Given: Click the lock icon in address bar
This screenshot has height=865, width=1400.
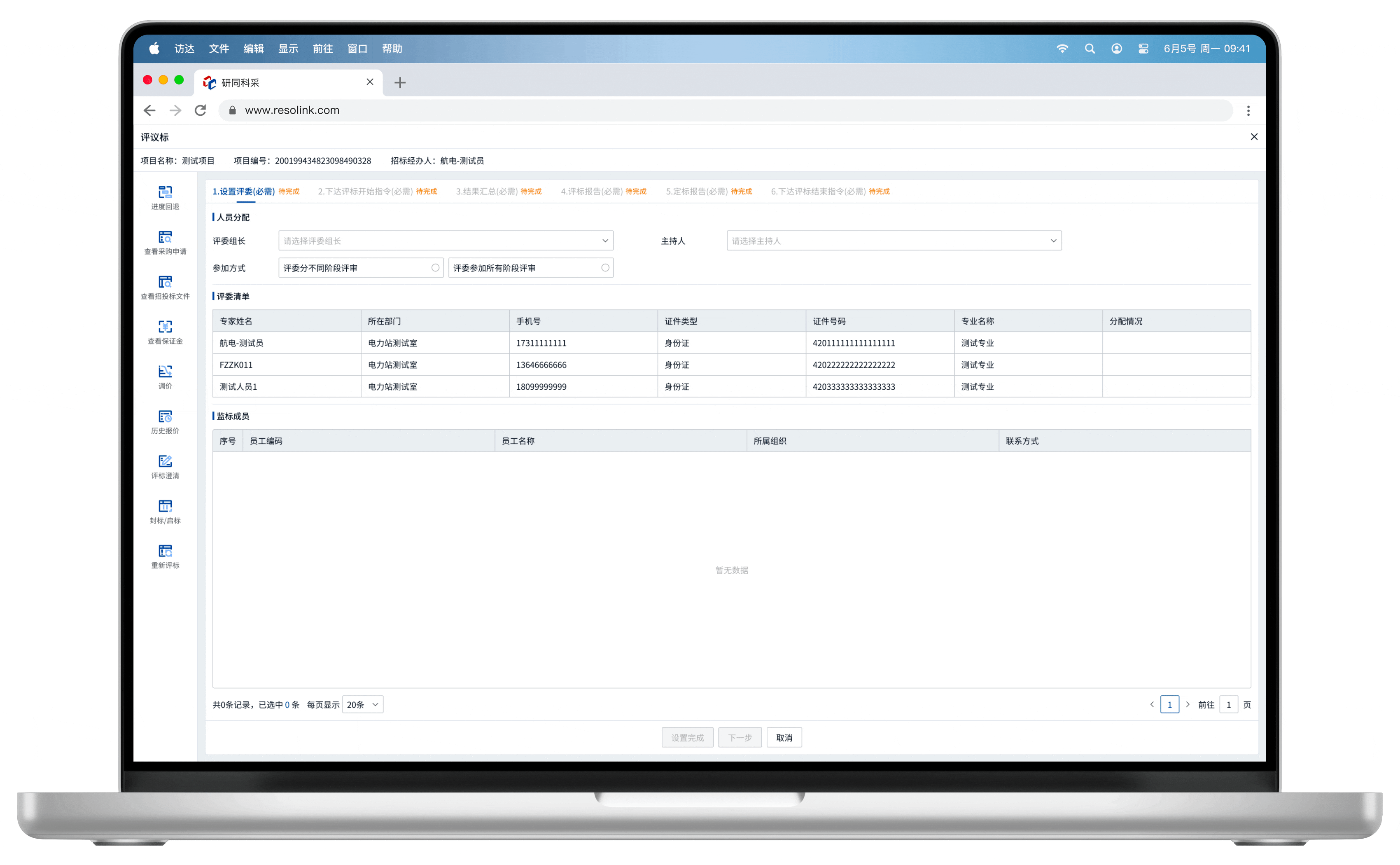Looking at the screenshot, I should coord(232,110).
